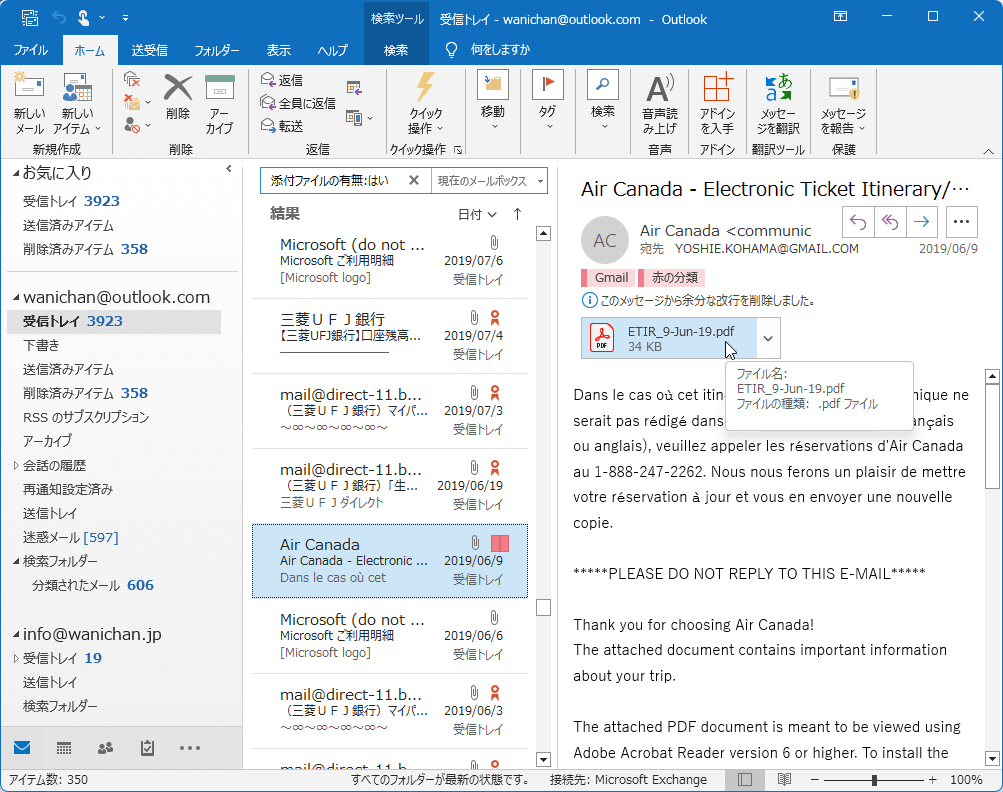The image size is (1003, 792).
Task: Reply with arrow icon in reading pane
Action: coord(858,222)
